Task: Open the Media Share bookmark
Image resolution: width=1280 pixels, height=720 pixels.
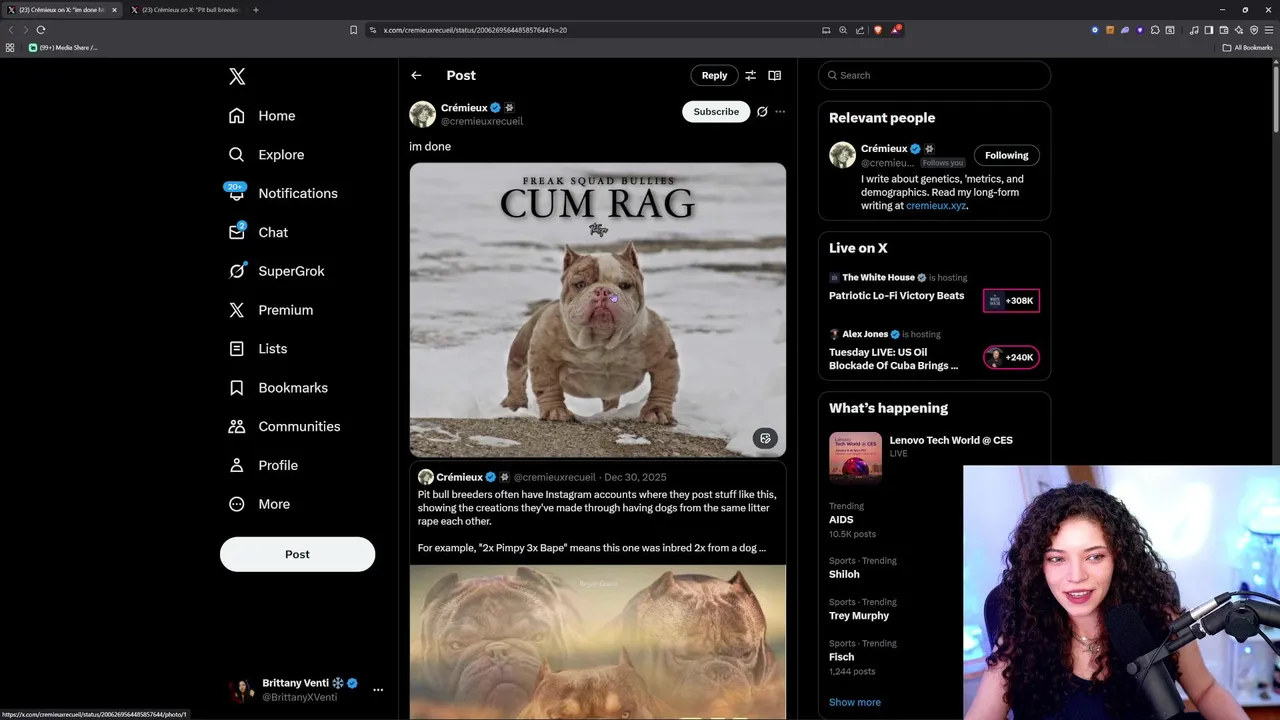Action: pyautogui.click(x=63, y=47)
